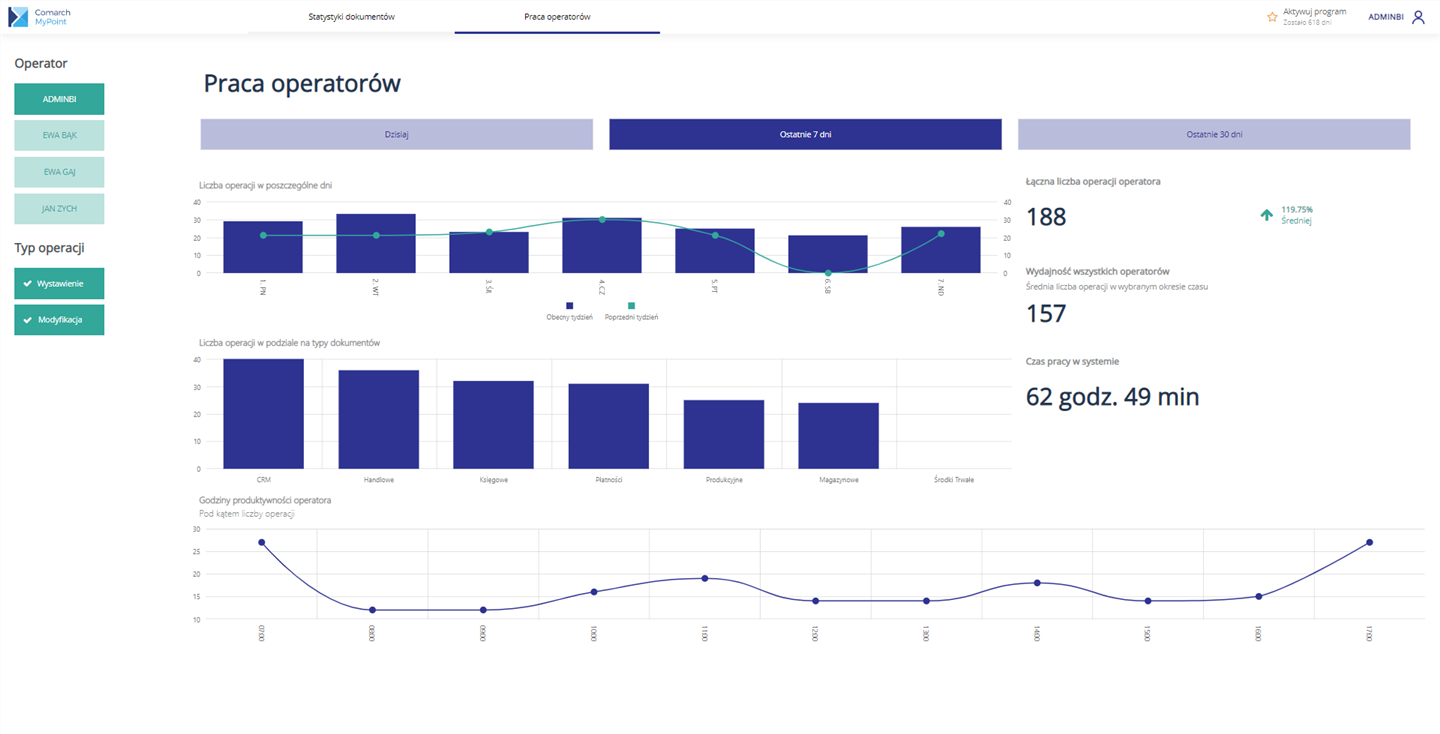The image size is (1440, 734).
Task: Open the ADMINBI user profile icon
Action: [x=1418, y=17]
